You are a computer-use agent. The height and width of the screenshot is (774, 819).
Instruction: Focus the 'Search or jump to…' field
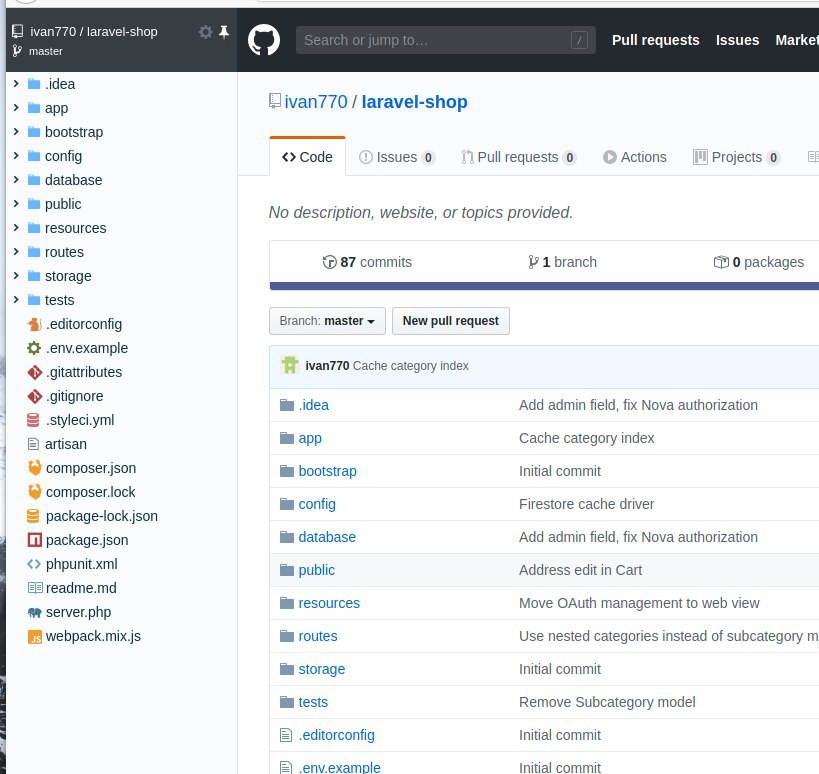click(x=446, y=40)
